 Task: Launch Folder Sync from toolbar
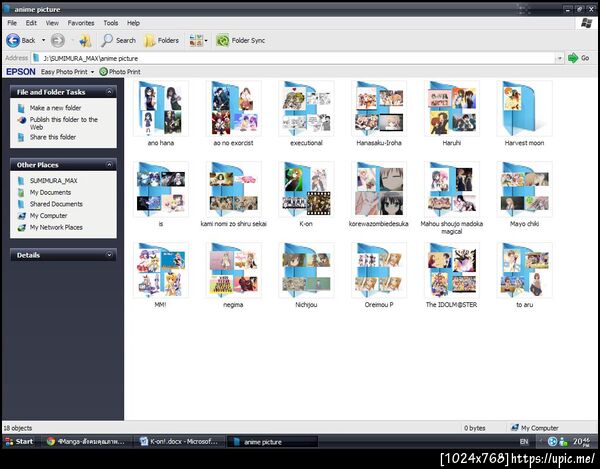pos(240,40)
